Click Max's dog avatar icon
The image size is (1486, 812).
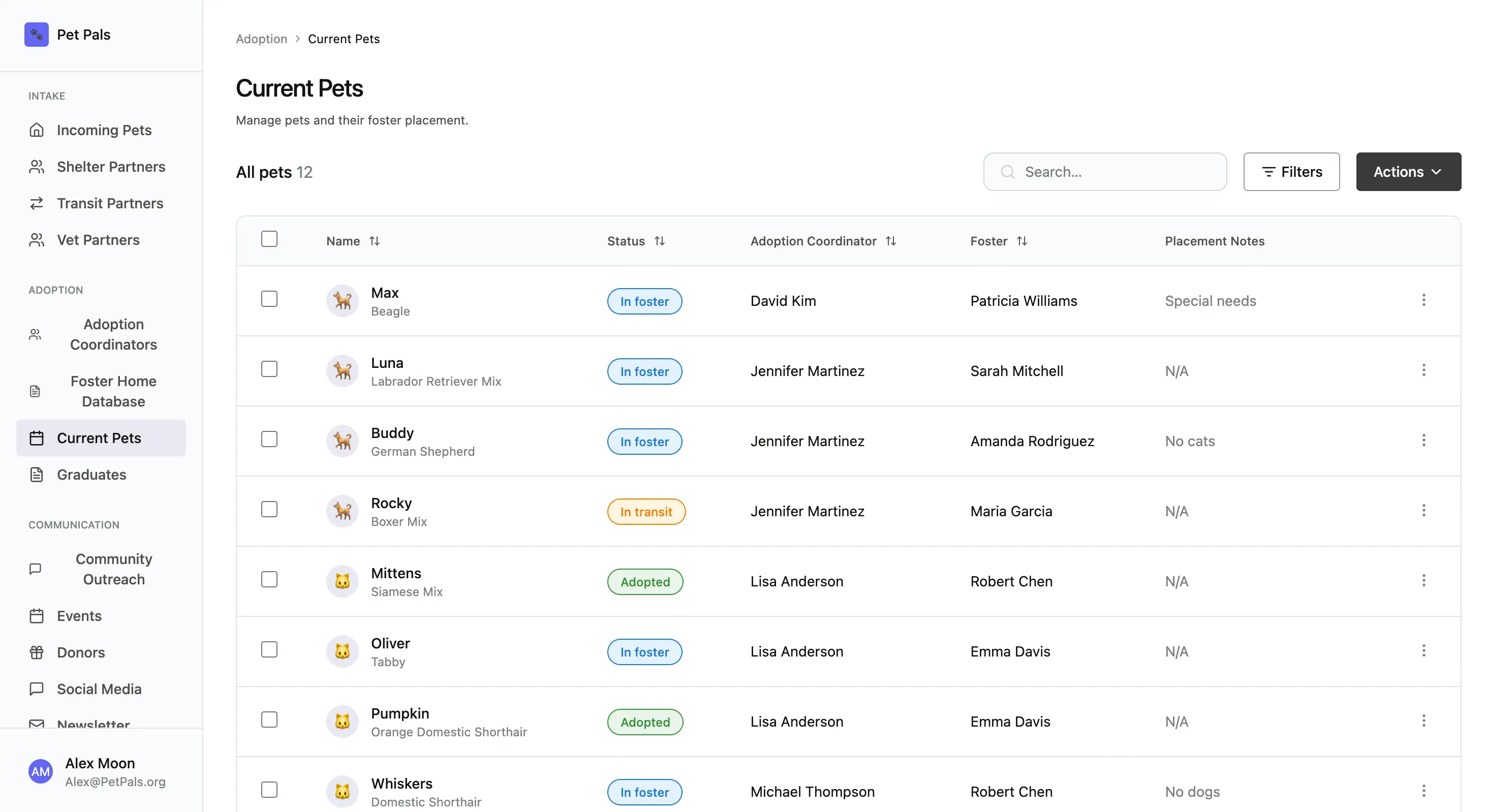[343, 301]
